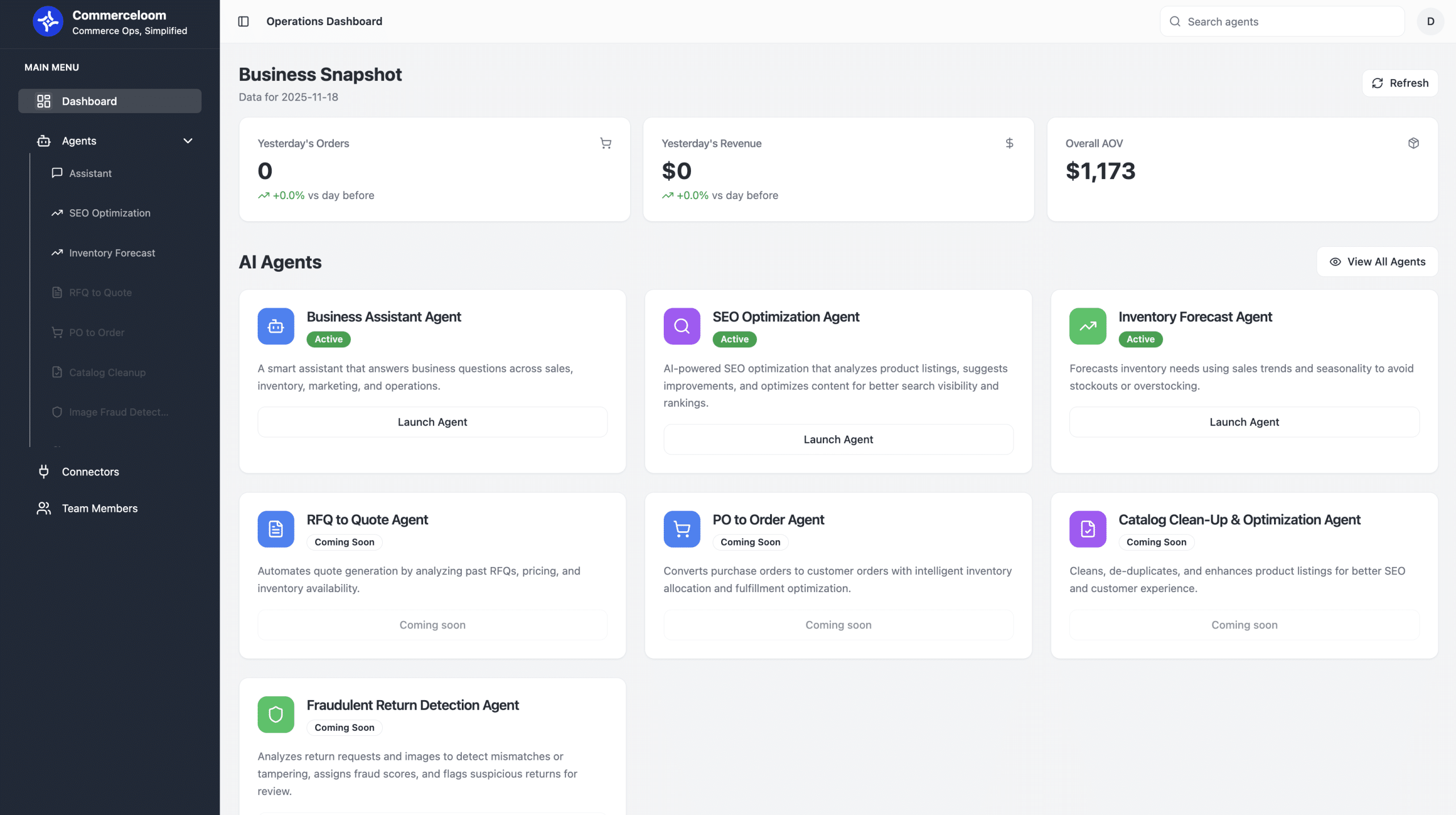This screenshot has height=815, width=1456.
Task: Go to Team Members page
Action: pyautogui.click(x=100, y=508)
